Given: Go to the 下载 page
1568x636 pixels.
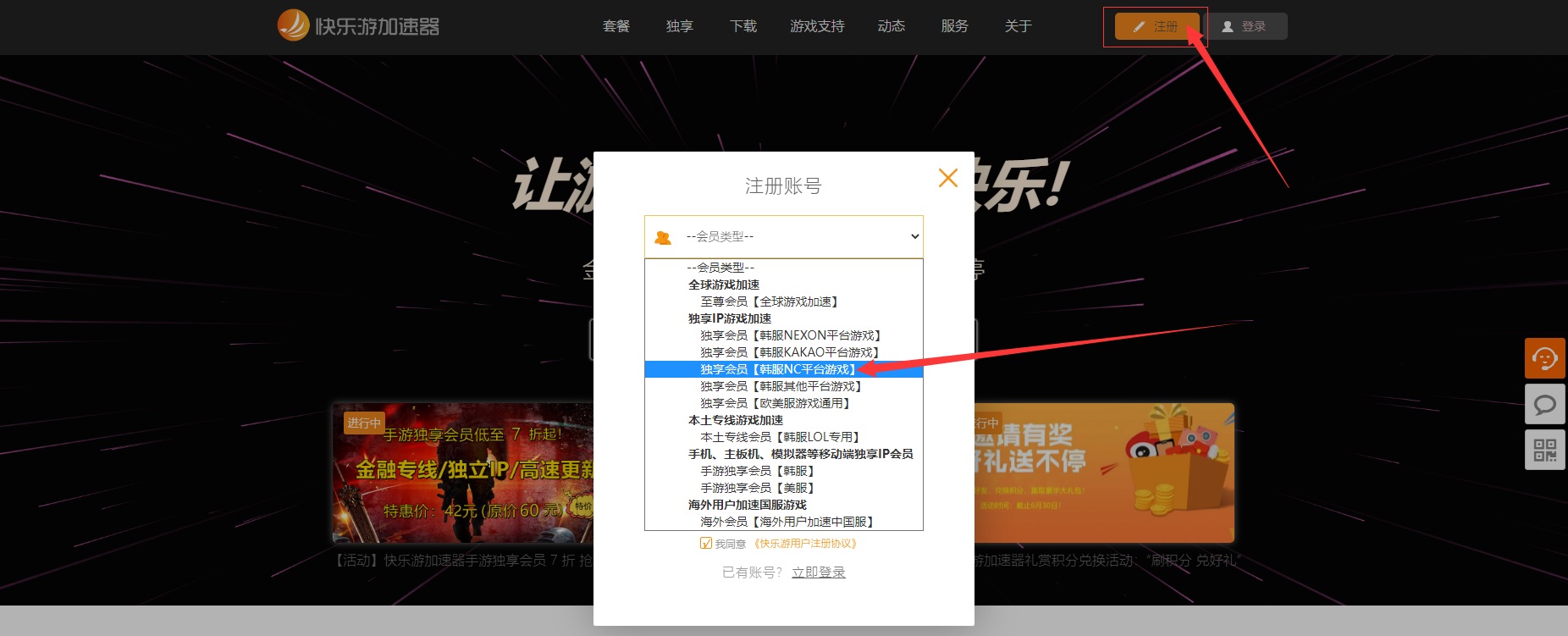Looking at the screenshot, I should tap(743, 26).
